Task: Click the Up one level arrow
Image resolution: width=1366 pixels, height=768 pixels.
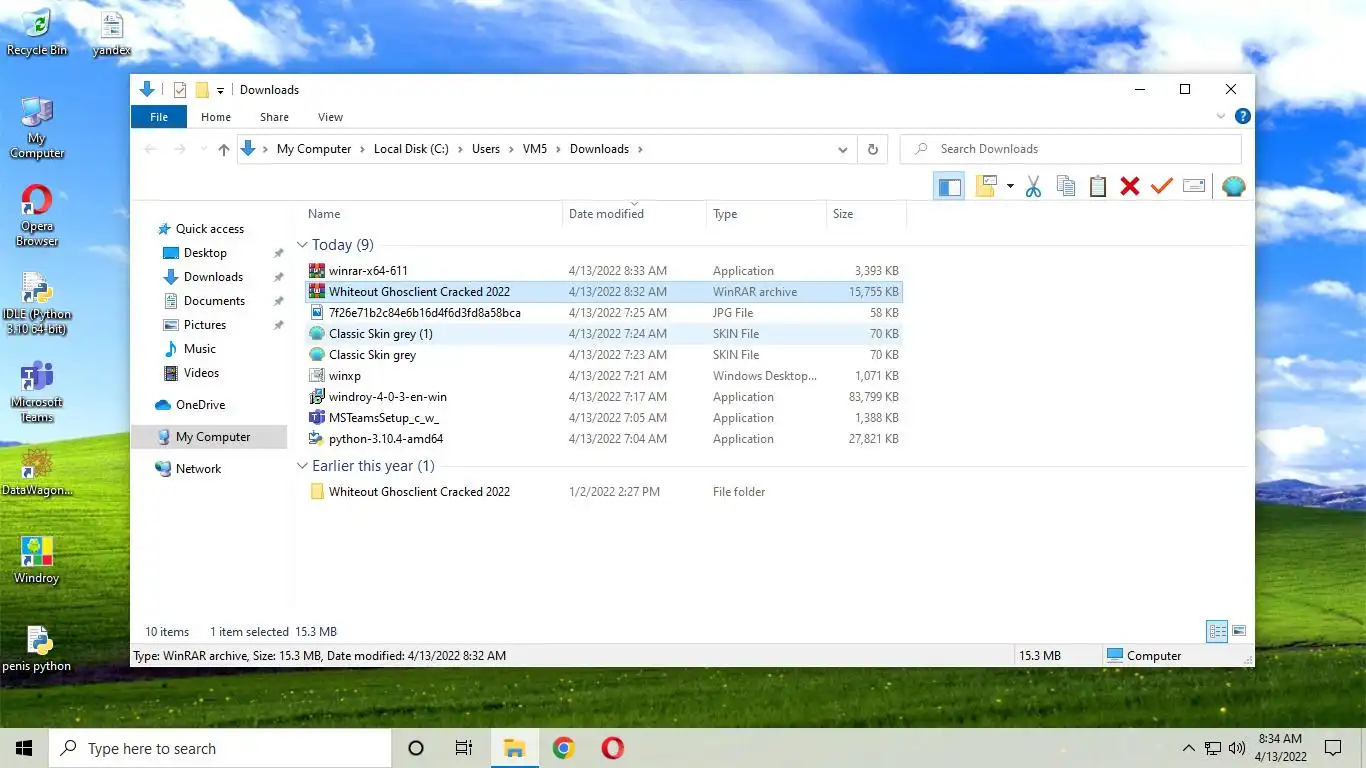Action: pos(223,149)
